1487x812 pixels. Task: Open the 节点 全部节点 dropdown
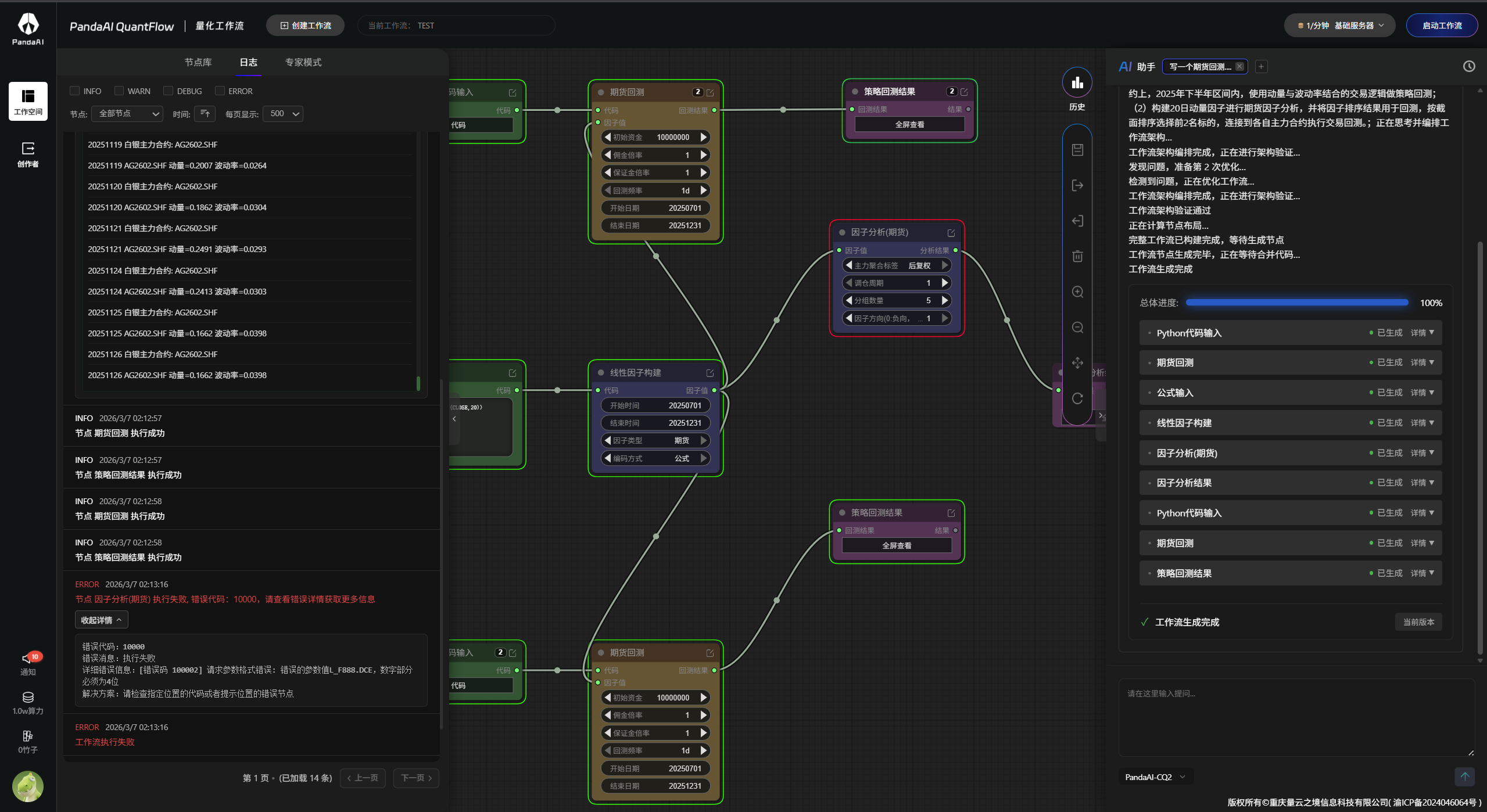point(127,114)
